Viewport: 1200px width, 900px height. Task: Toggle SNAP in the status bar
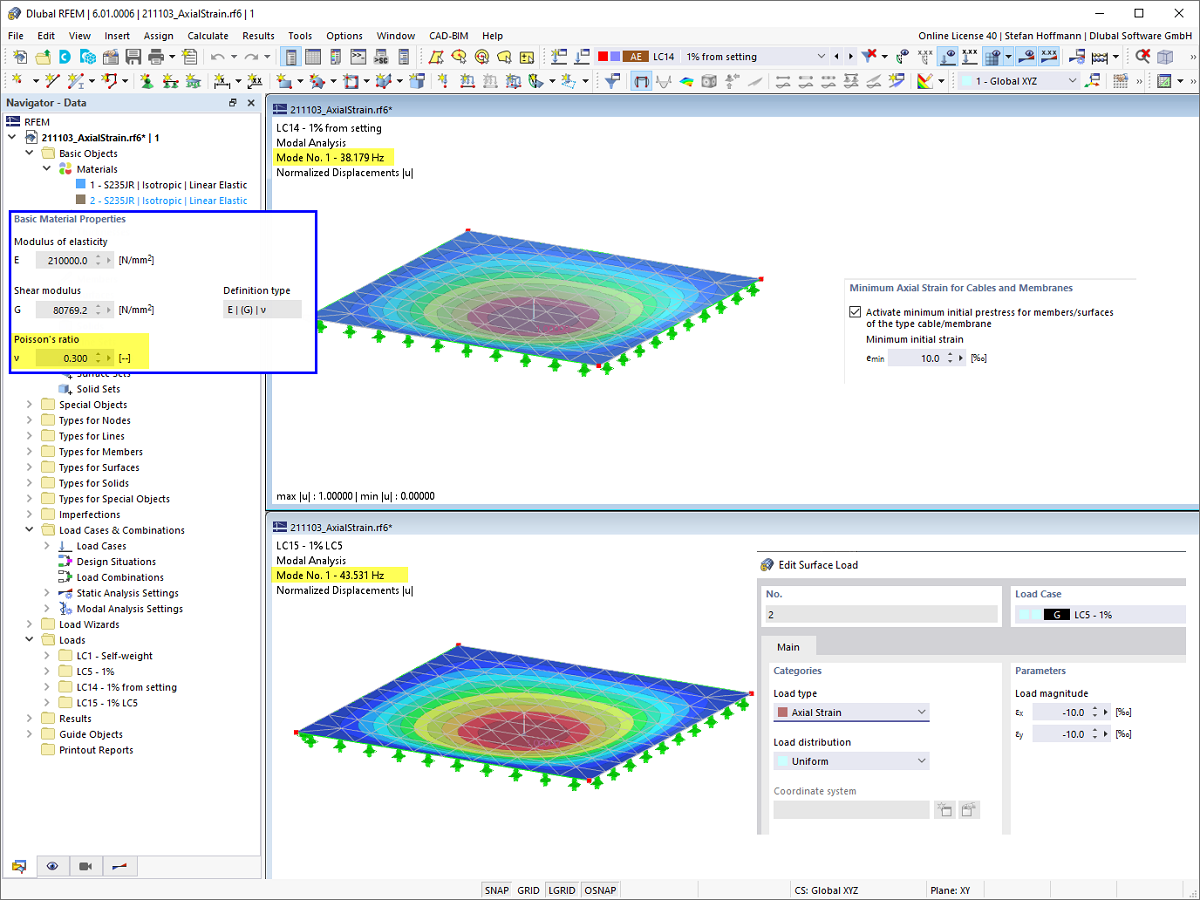[x=497, y=890]
